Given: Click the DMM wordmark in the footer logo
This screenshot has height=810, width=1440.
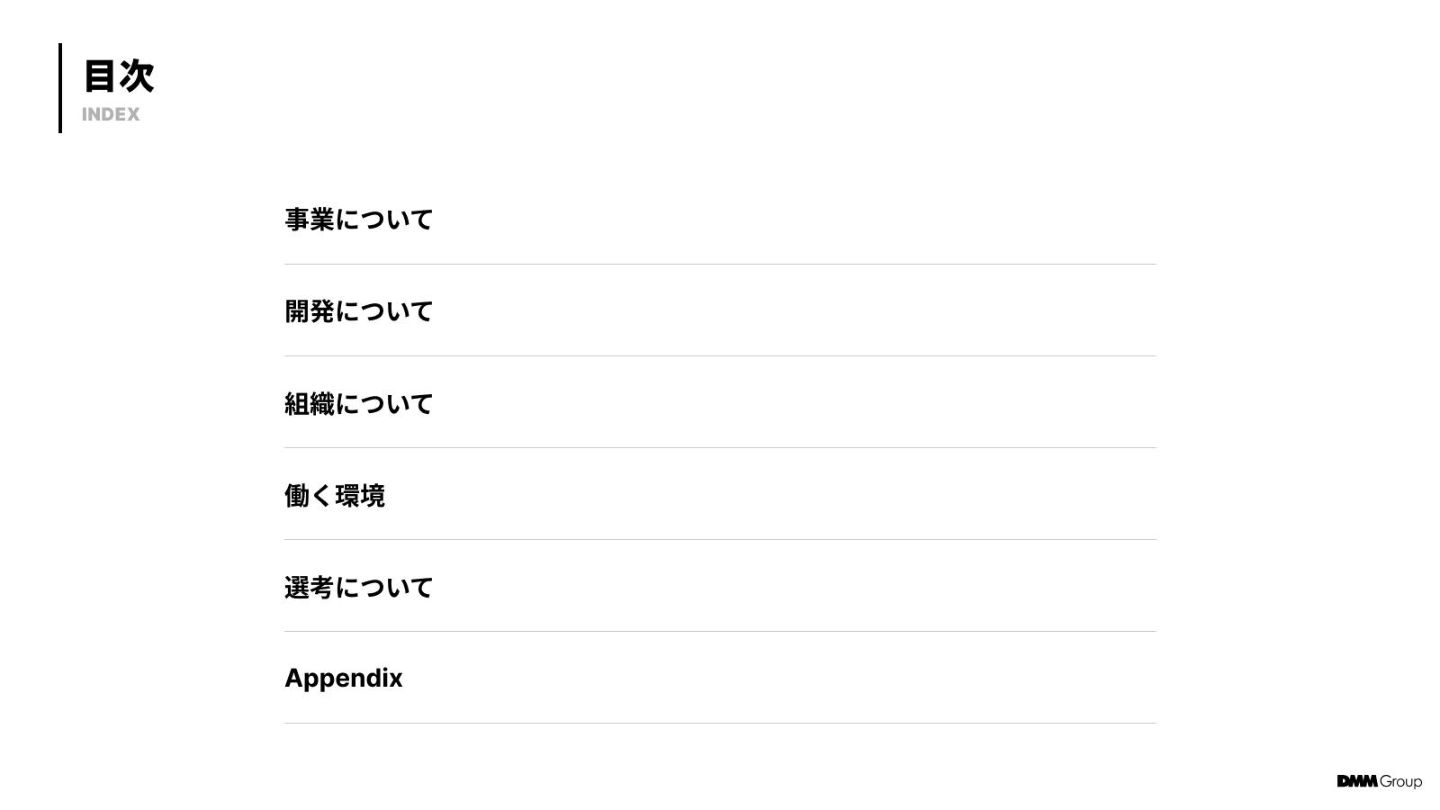Looking at the screenshot, I should click(1357, 781).
